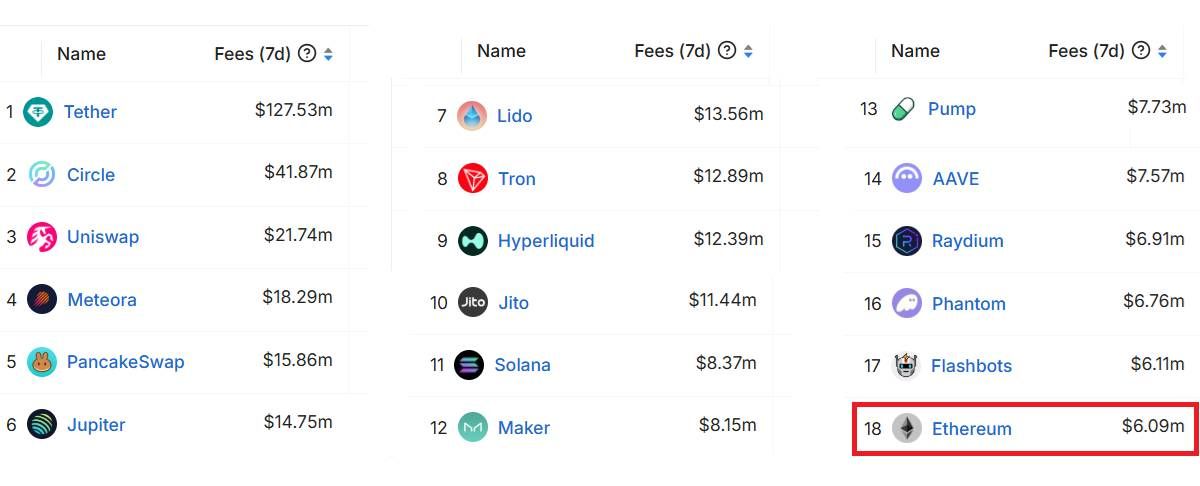Open the Raydium protocol link
Image resolution: width=1200 pixels, height=486 pixels.
point(968,241)
